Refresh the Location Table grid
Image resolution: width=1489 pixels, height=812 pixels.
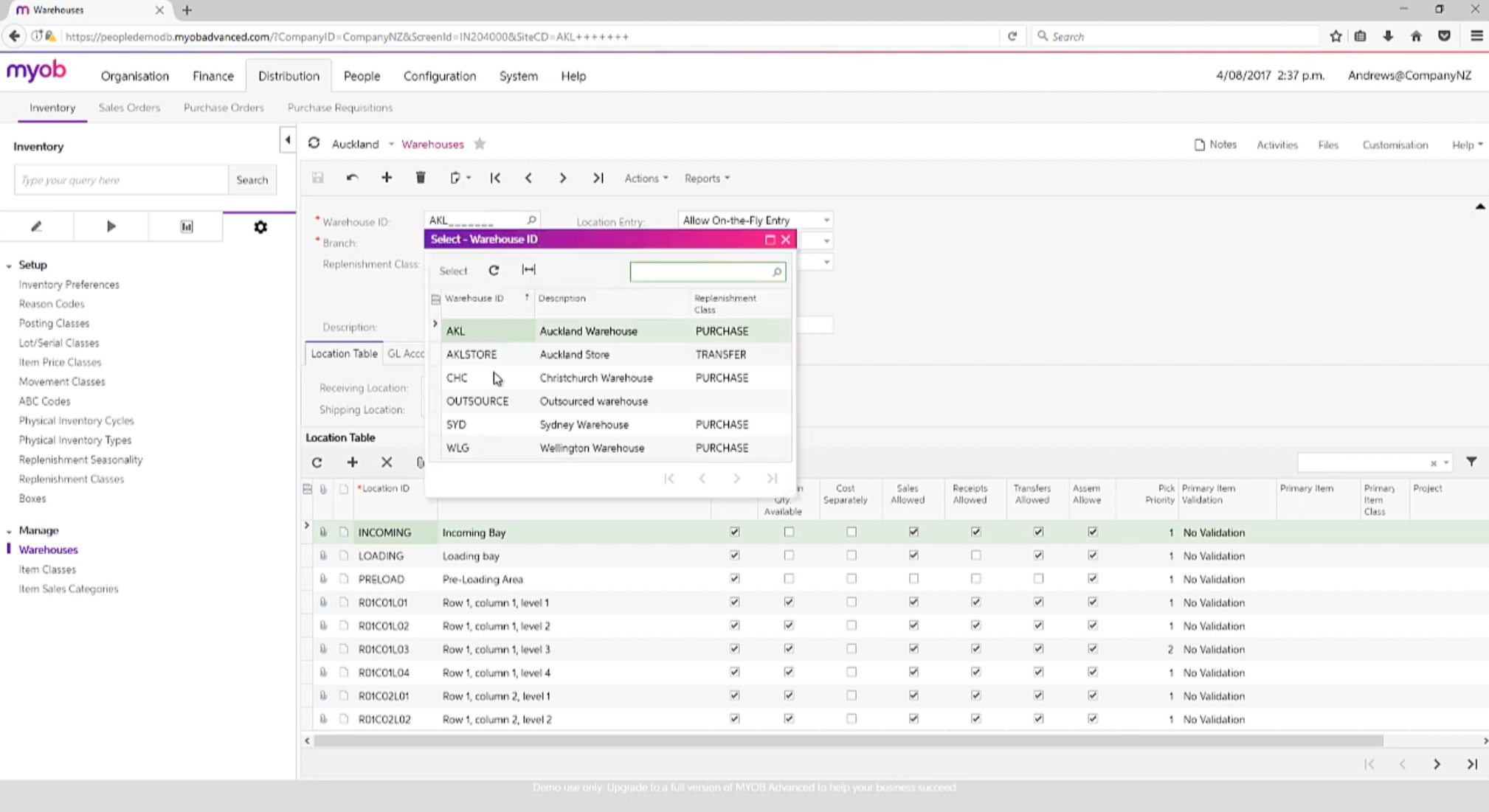coord(317,462)
